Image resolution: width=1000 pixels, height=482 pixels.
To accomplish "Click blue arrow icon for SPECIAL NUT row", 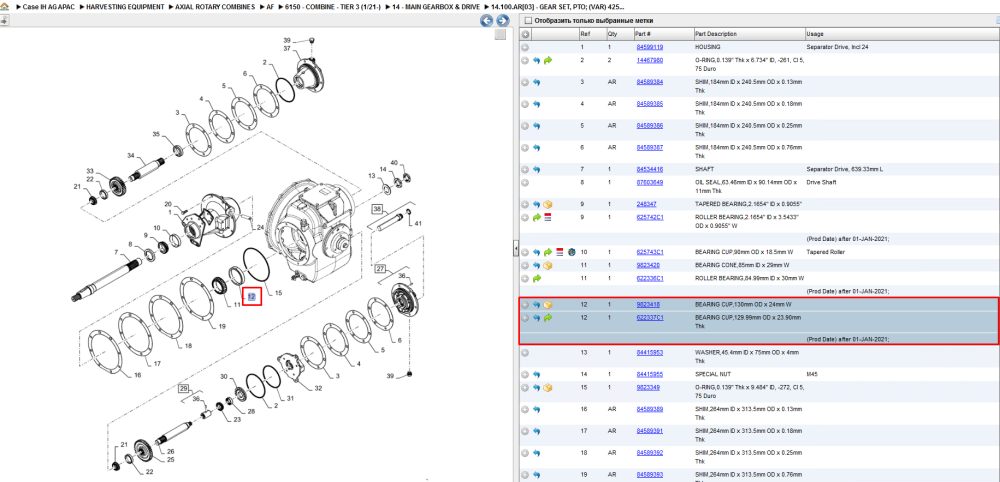I will pyautogui.click(x=536, y=374).
